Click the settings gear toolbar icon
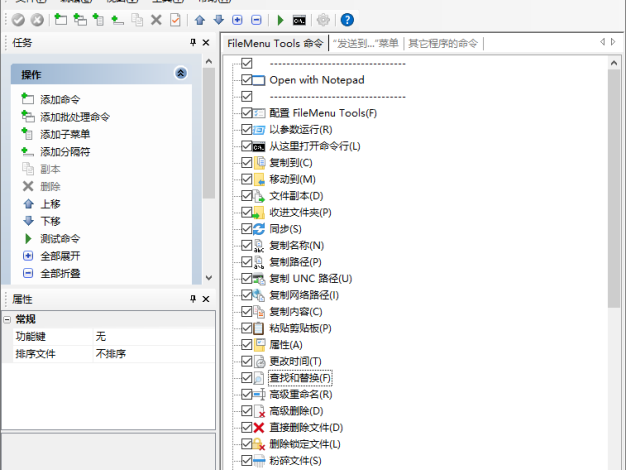The image size is (626, 470). click(323, 20)
